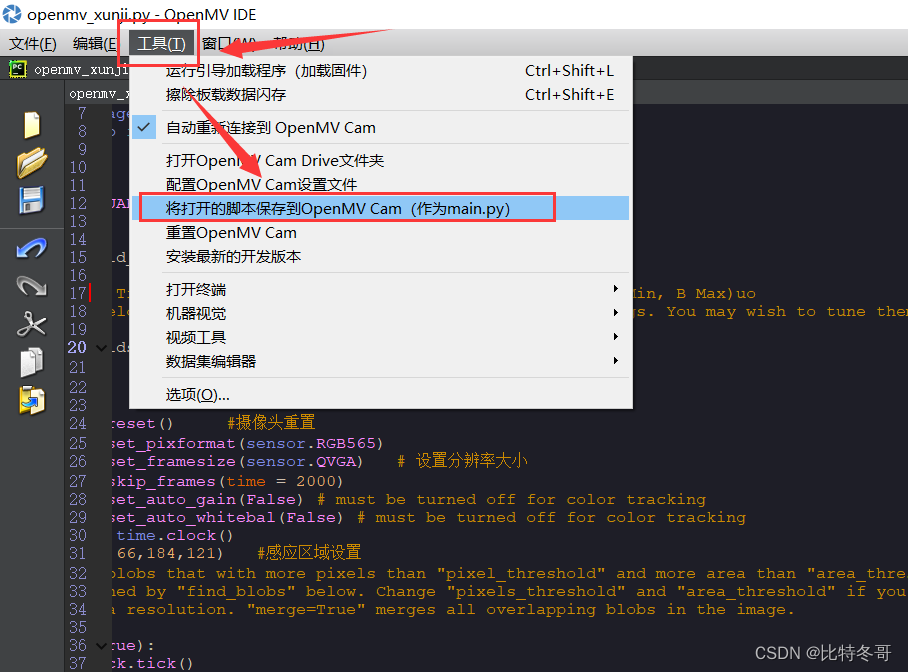The width and height of the screenshot is (908, 672).
Task: Click the Open File folder icon
Action: click(x=32, y=162)
